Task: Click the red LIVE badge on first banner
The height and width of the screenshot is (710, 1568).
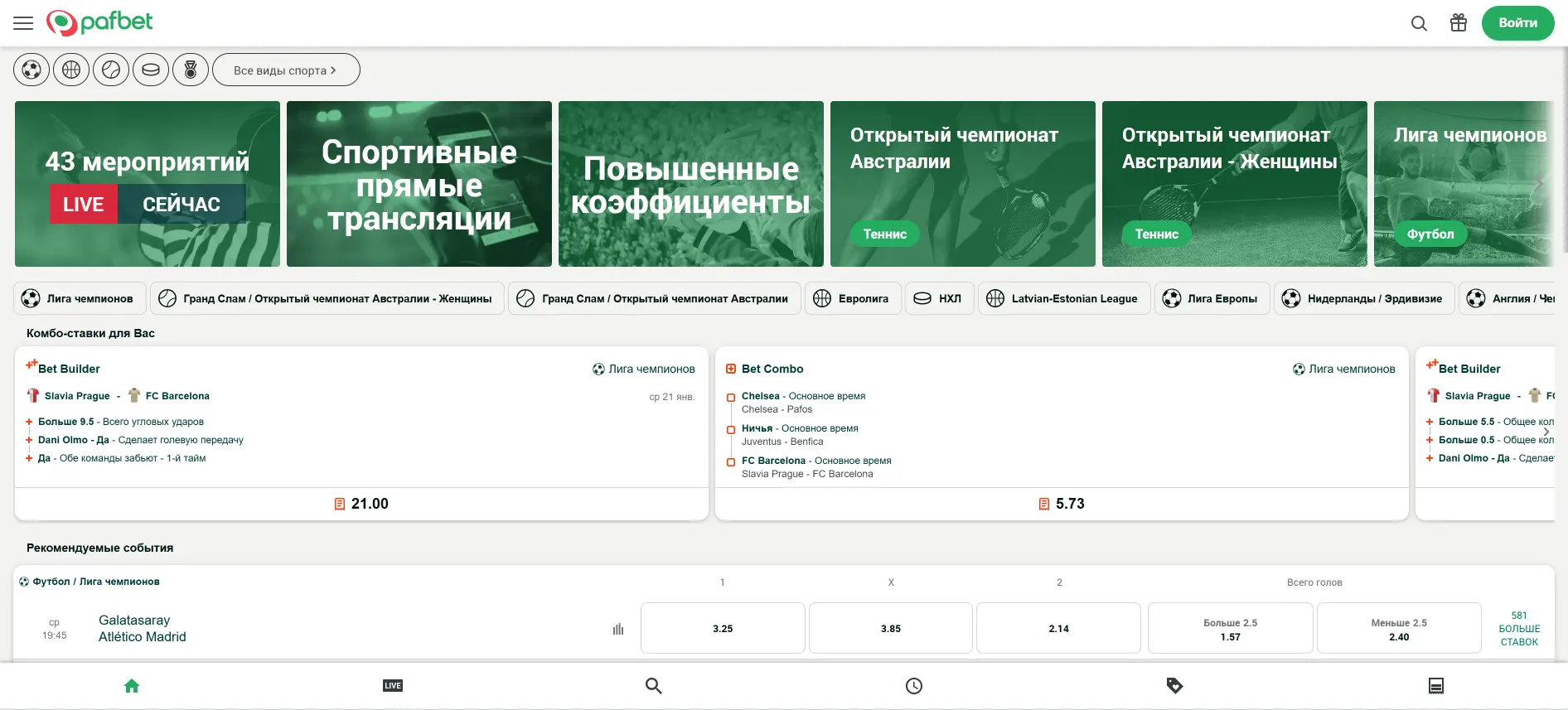Action: (x=84, y=205)
